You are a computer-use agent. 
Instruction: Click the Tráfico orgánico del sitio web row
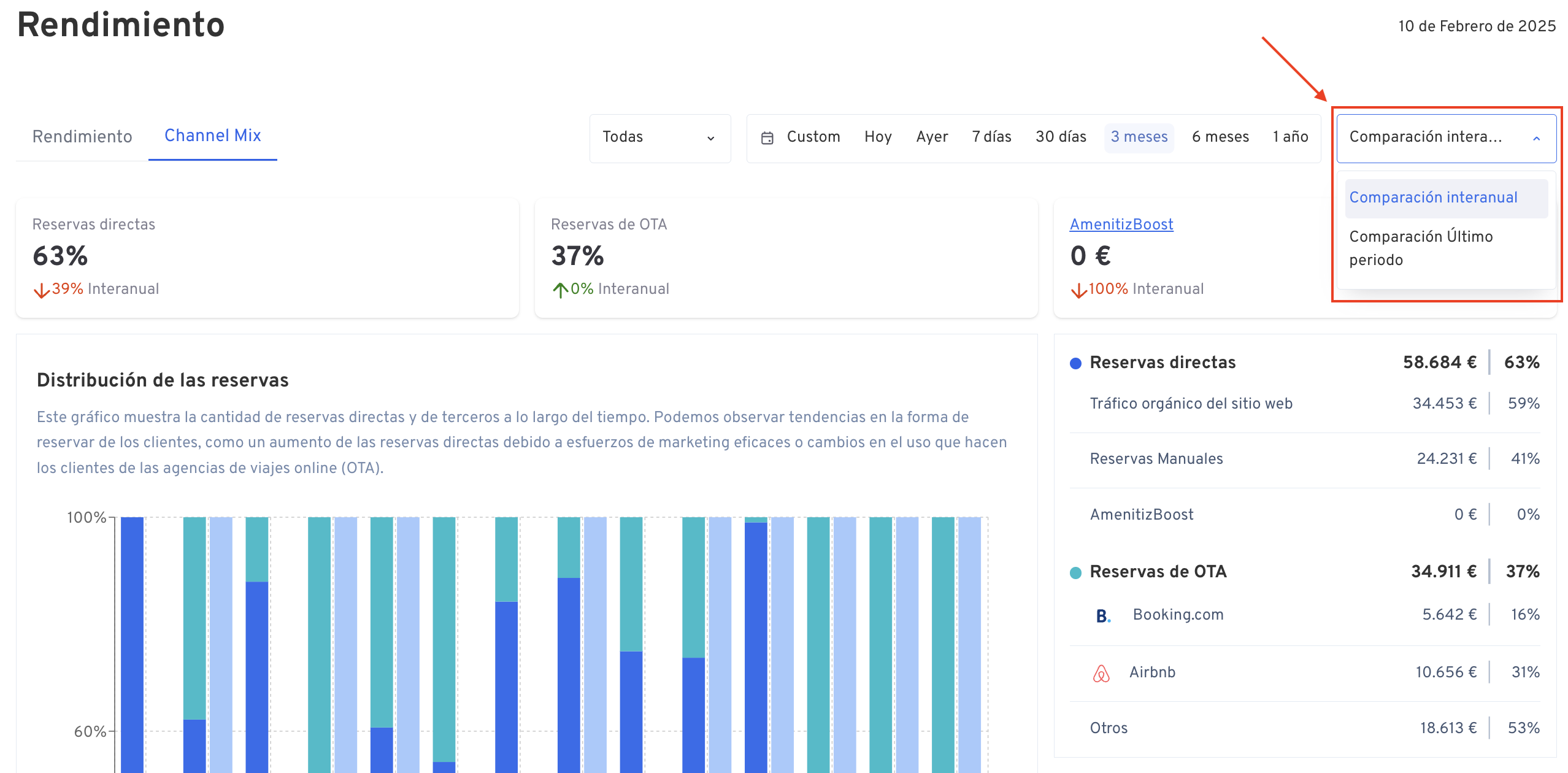1305,404
